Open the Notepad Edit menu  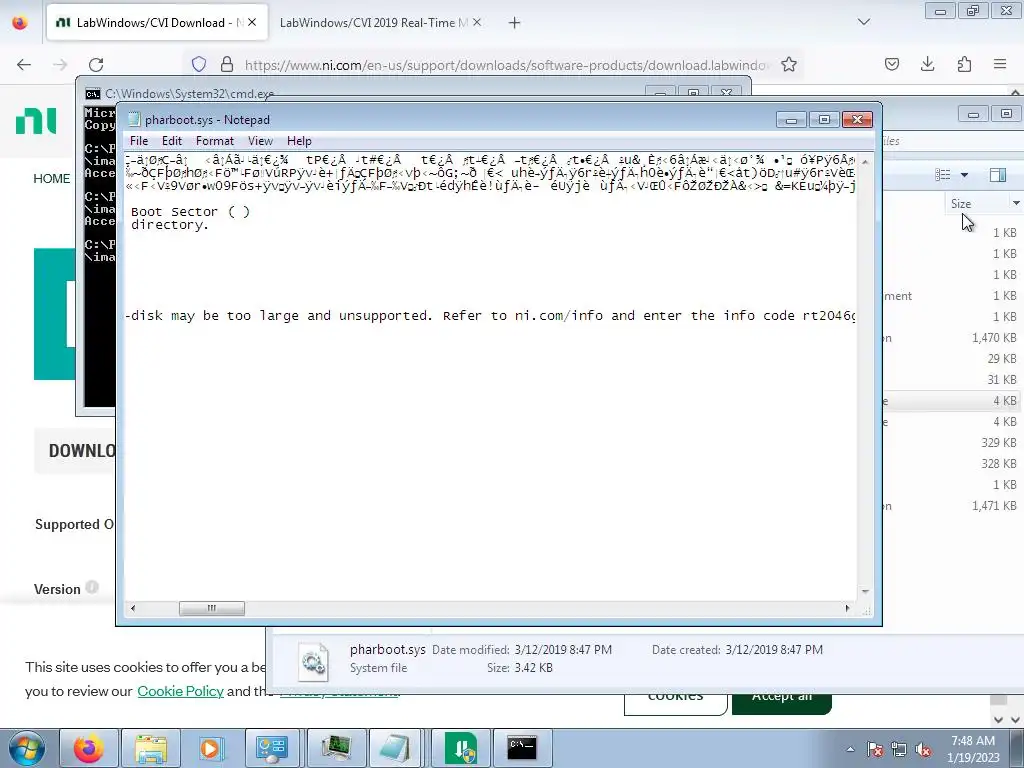click(172, 141)
